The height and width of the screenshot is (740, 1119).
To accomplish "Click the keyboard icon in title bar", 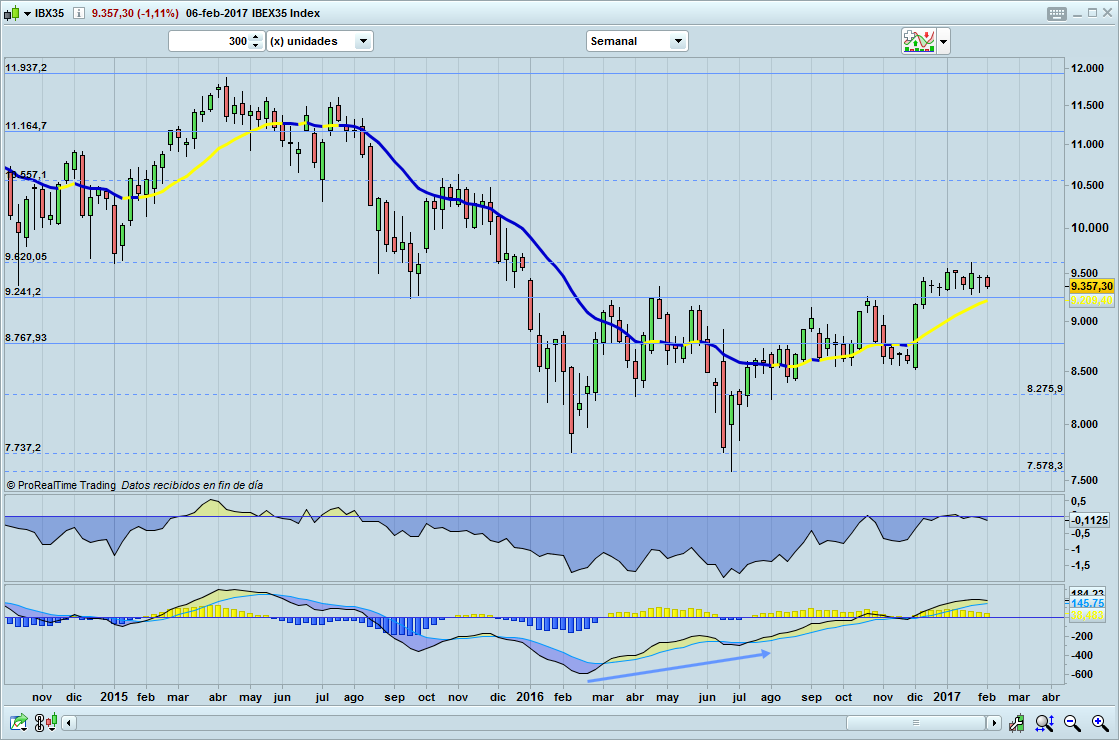I will click(x=1057, y=13).
